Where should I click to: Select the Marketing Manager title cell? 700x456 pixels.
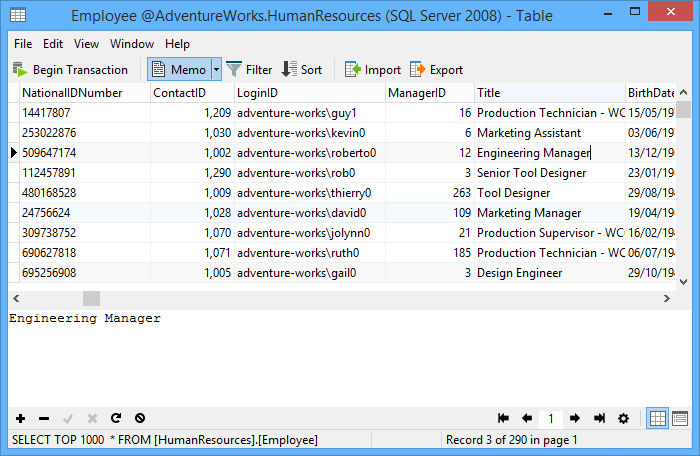[550, 213]
